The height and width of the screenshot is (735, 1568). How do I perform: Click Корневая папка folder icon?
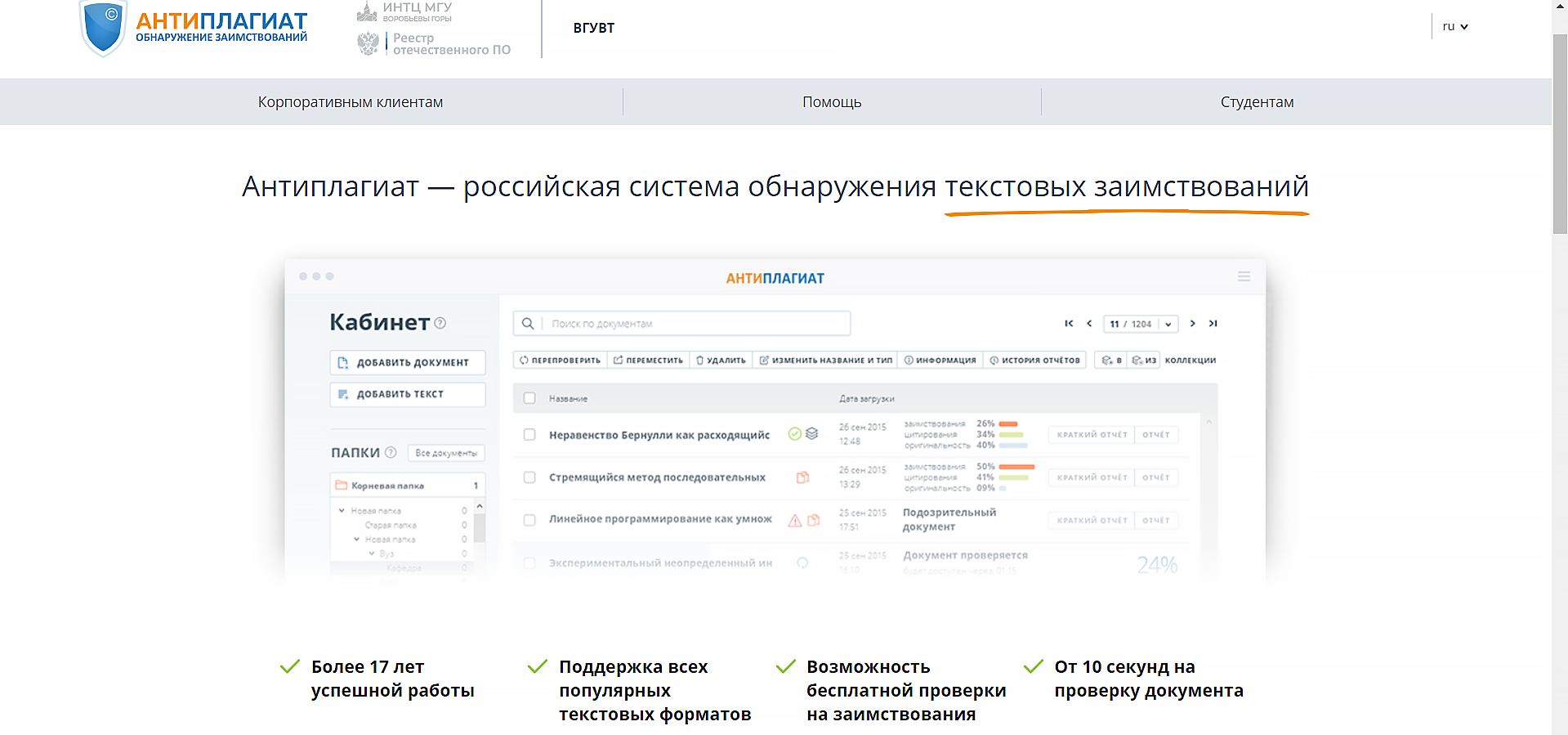[342, 486]
